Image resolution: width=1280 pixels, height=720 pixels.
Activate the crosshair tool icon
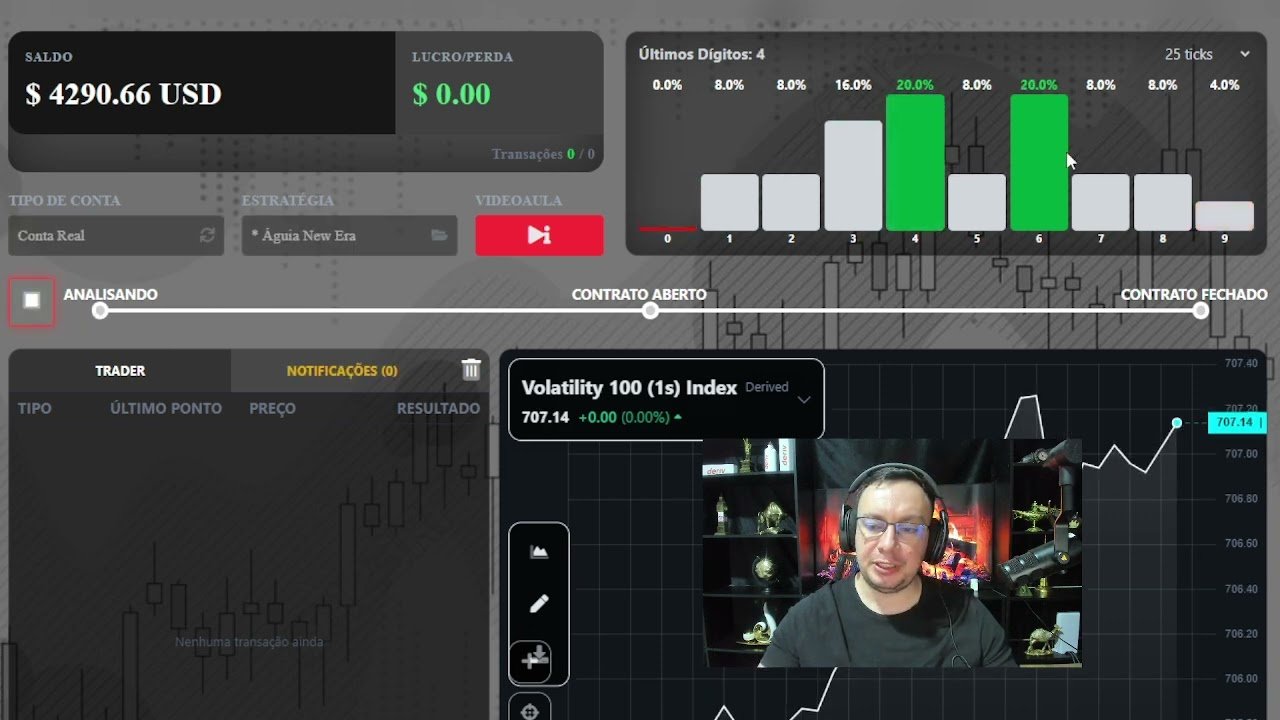coord(530,712)
